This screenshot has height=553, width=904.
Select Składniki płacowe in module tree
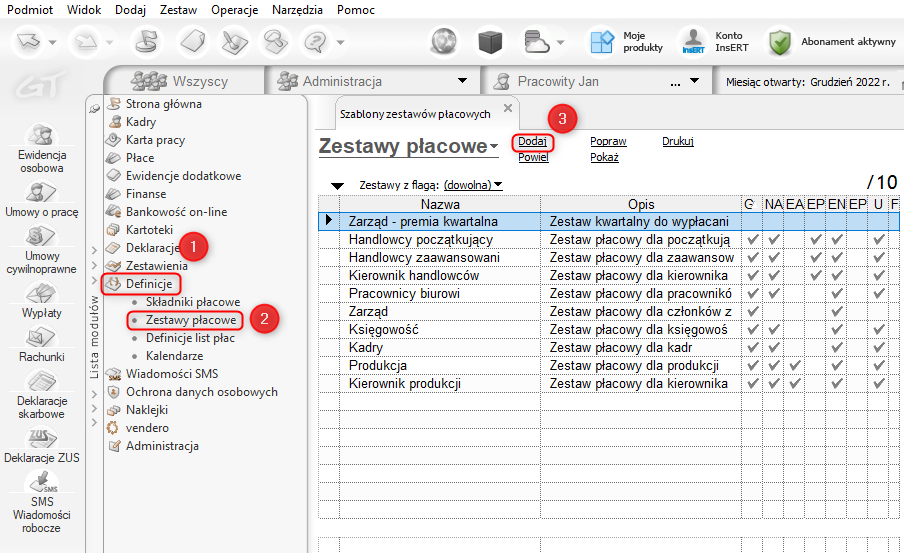(x=193, y=302)
